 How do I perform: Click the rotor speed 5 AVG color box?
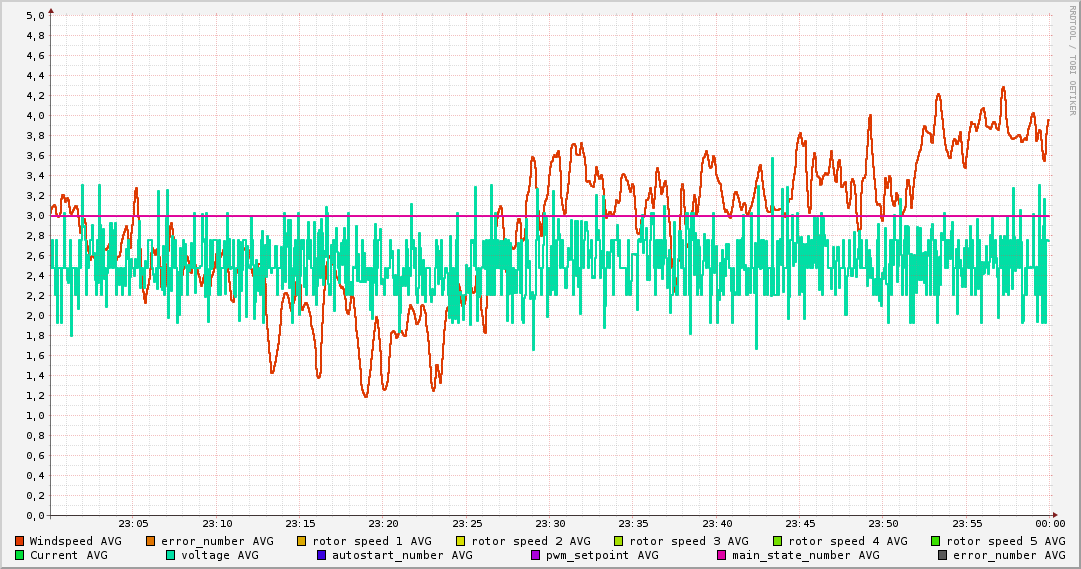pos(936,541)
